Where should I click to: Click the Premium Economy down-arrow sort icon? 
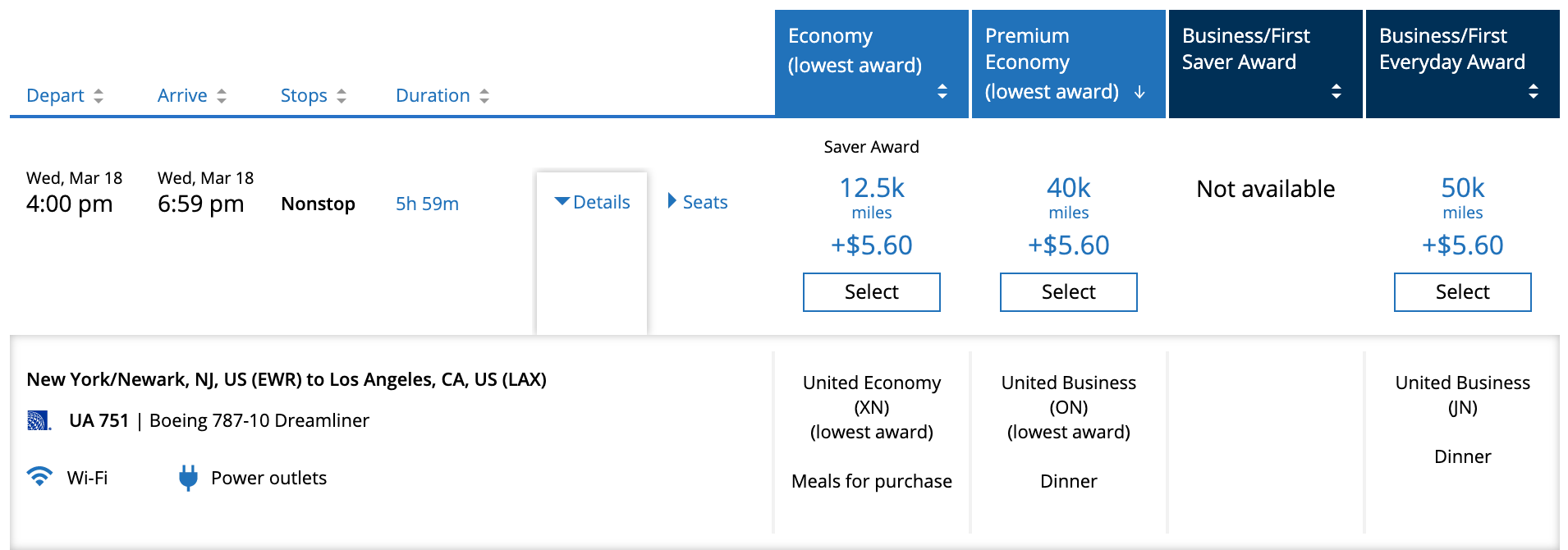point(1139,92)
